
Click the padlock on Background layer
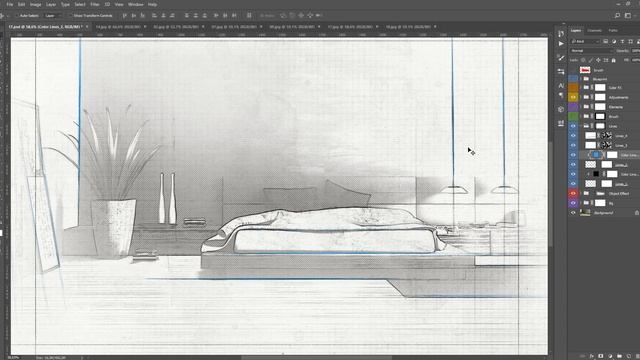[636, 213]
